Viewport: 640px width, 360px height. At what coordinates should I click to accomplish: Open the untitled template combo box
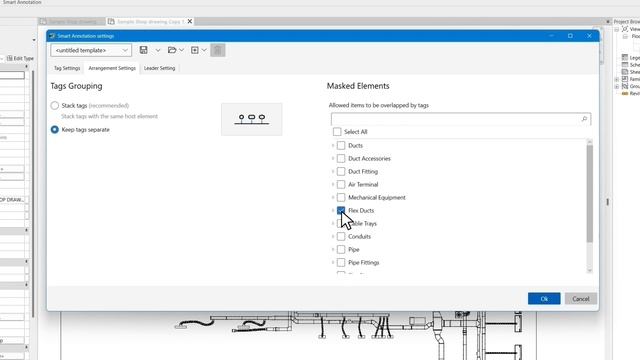point(91,50)
